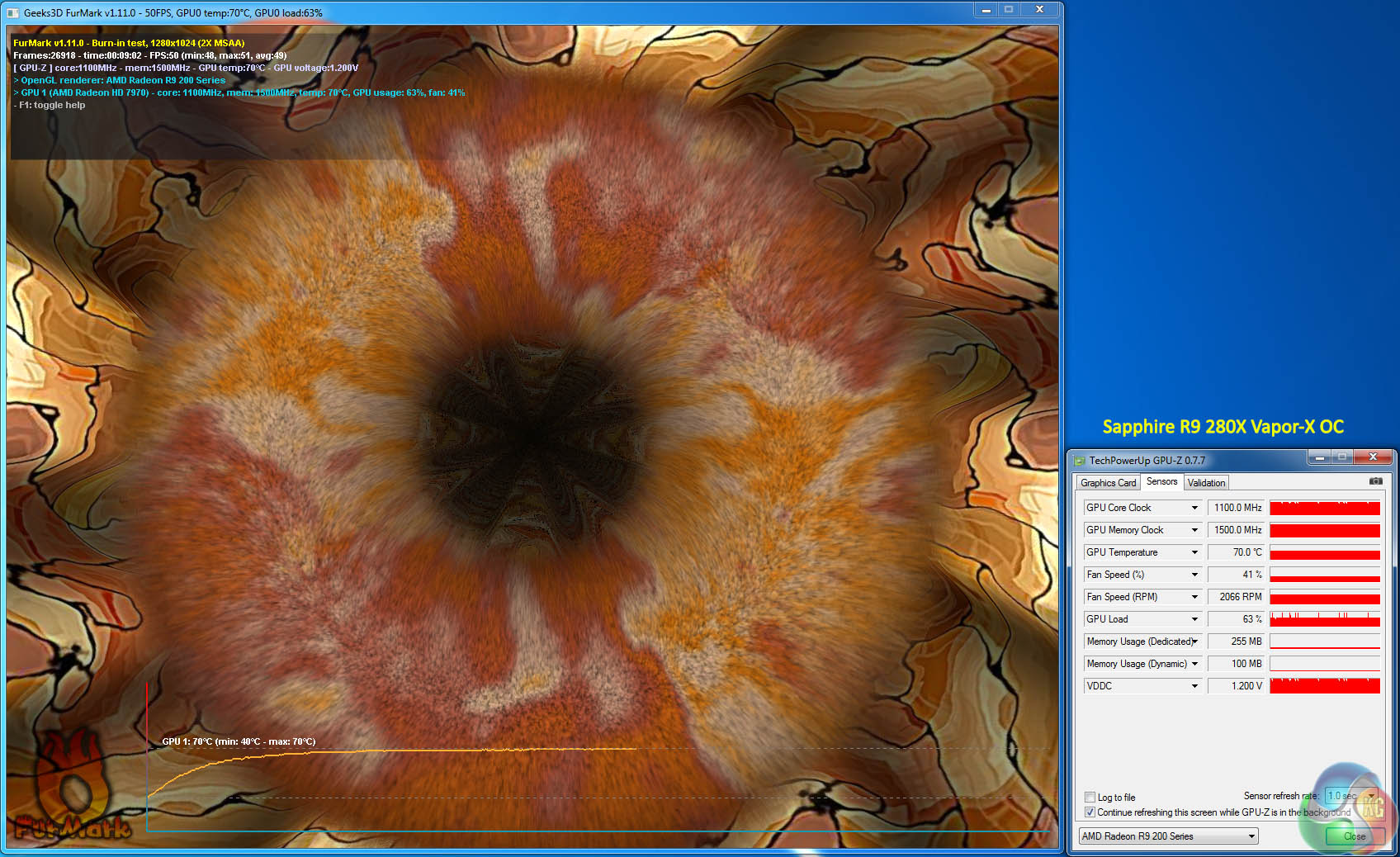The height and width of the screenshot is (857, 1400).
Task: Click the GPU Core Clock history graph
Action: [x=1325, y=508]
